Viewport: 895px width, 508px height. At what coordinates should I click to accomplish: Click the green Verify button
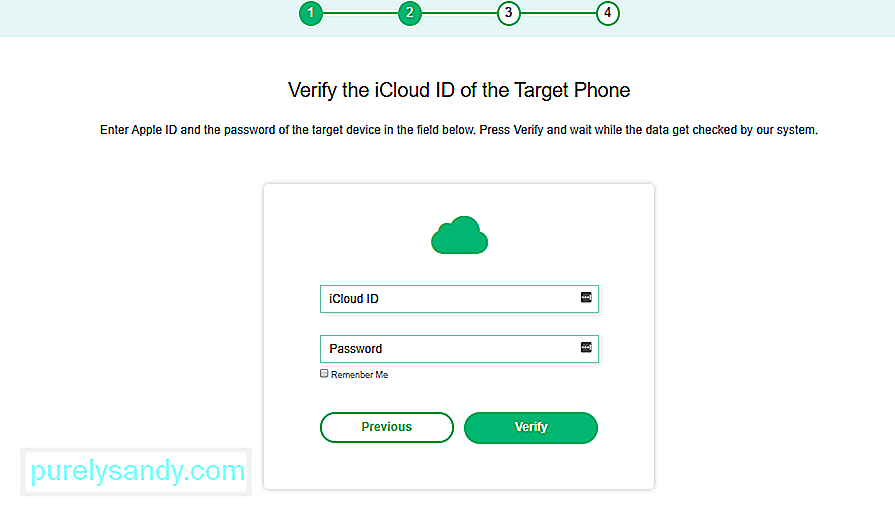pos(531,428)
